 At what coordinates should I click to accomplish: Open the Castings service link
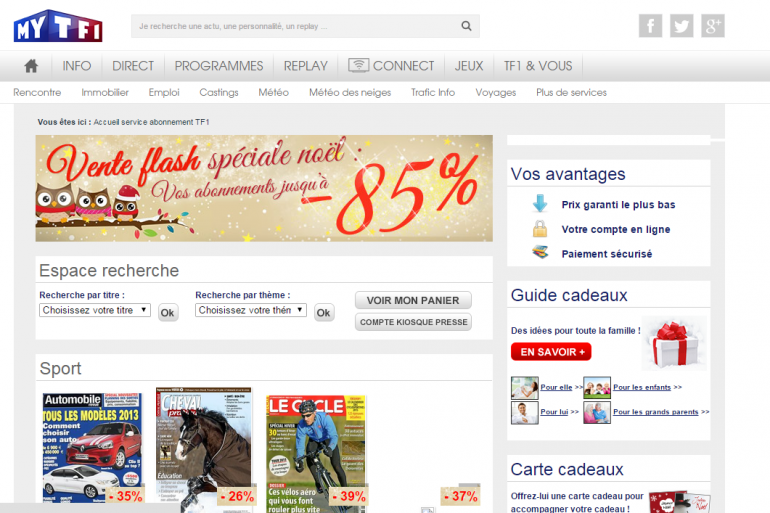(219, 92)
